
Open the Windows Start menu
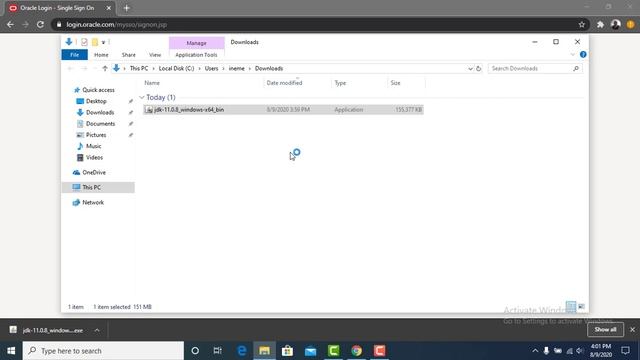click(x=11, y=351)
